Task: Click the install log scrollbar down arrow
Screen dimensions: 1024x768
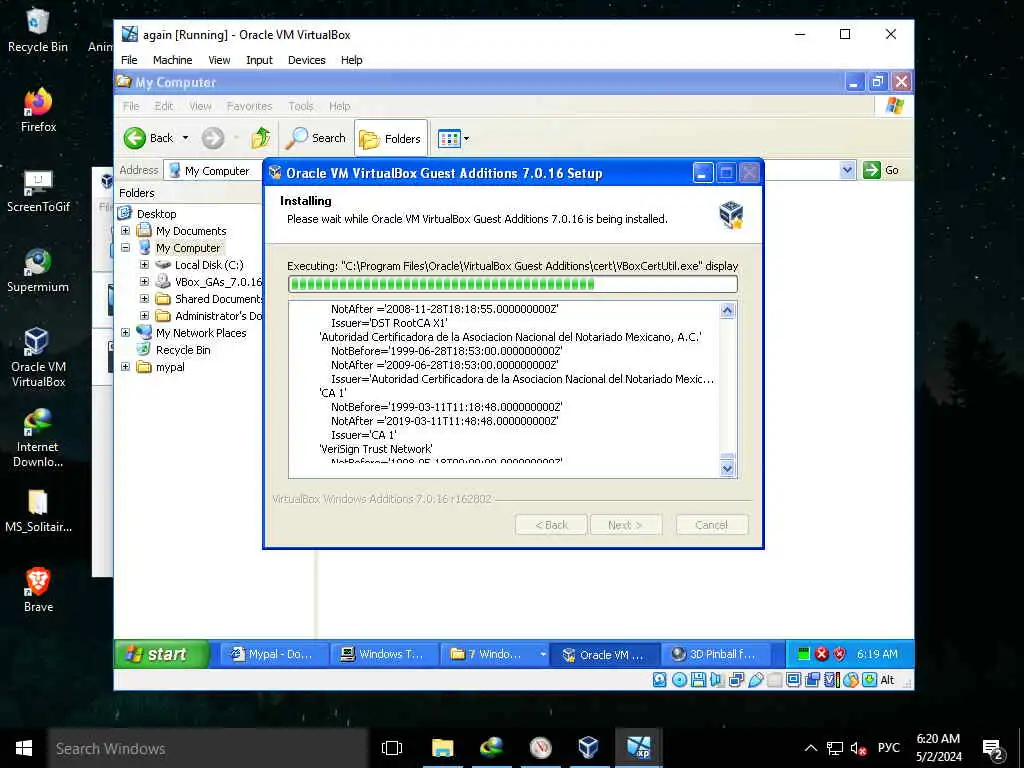Action: click(x=727, y=468)
